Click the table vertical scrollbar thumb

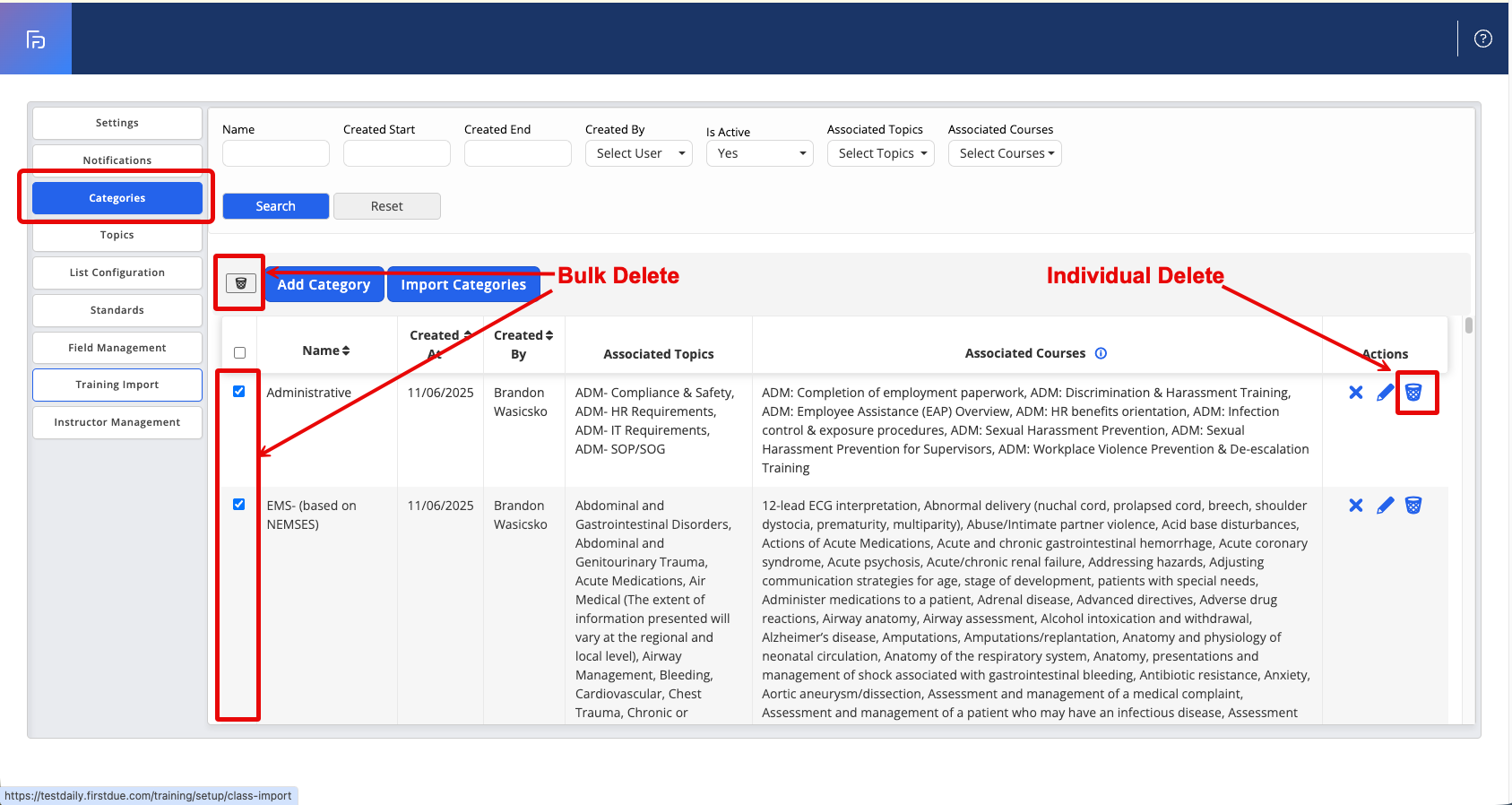tap(1469, 325)
